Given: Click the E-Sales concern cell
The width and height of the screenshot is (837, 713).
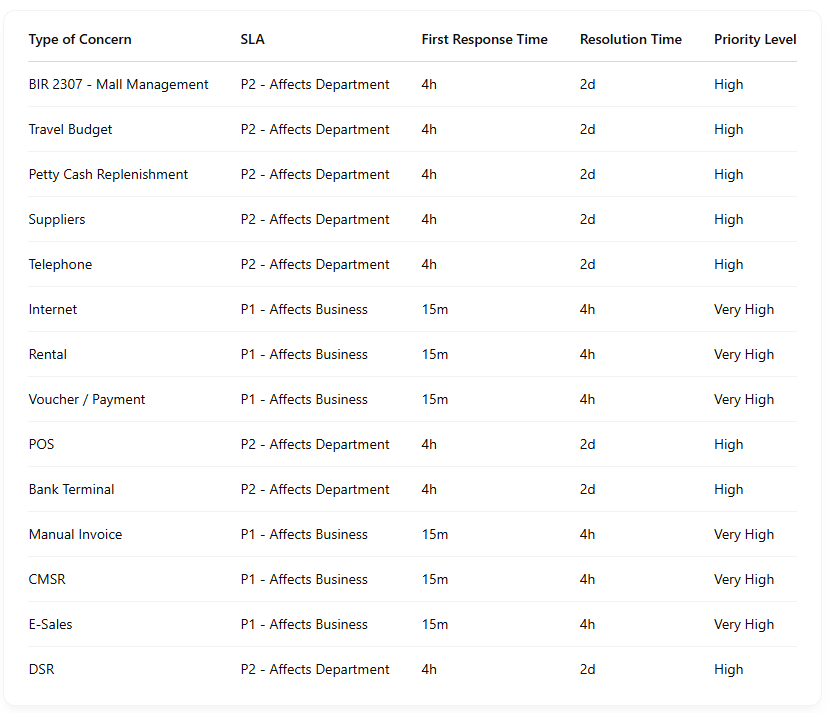Looking at the screenshot, I should click(x=50, y=625).
